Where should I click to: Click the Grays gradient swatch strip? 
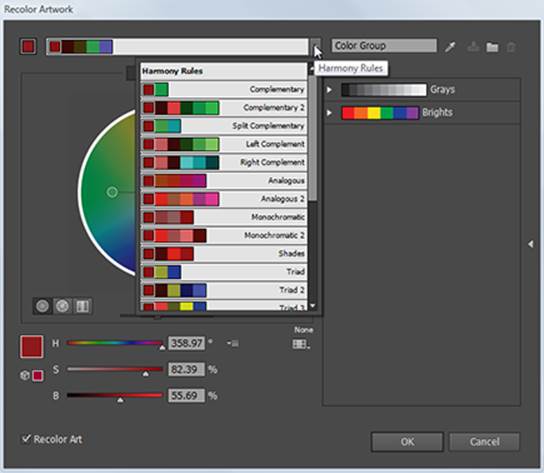click(384, 90)
